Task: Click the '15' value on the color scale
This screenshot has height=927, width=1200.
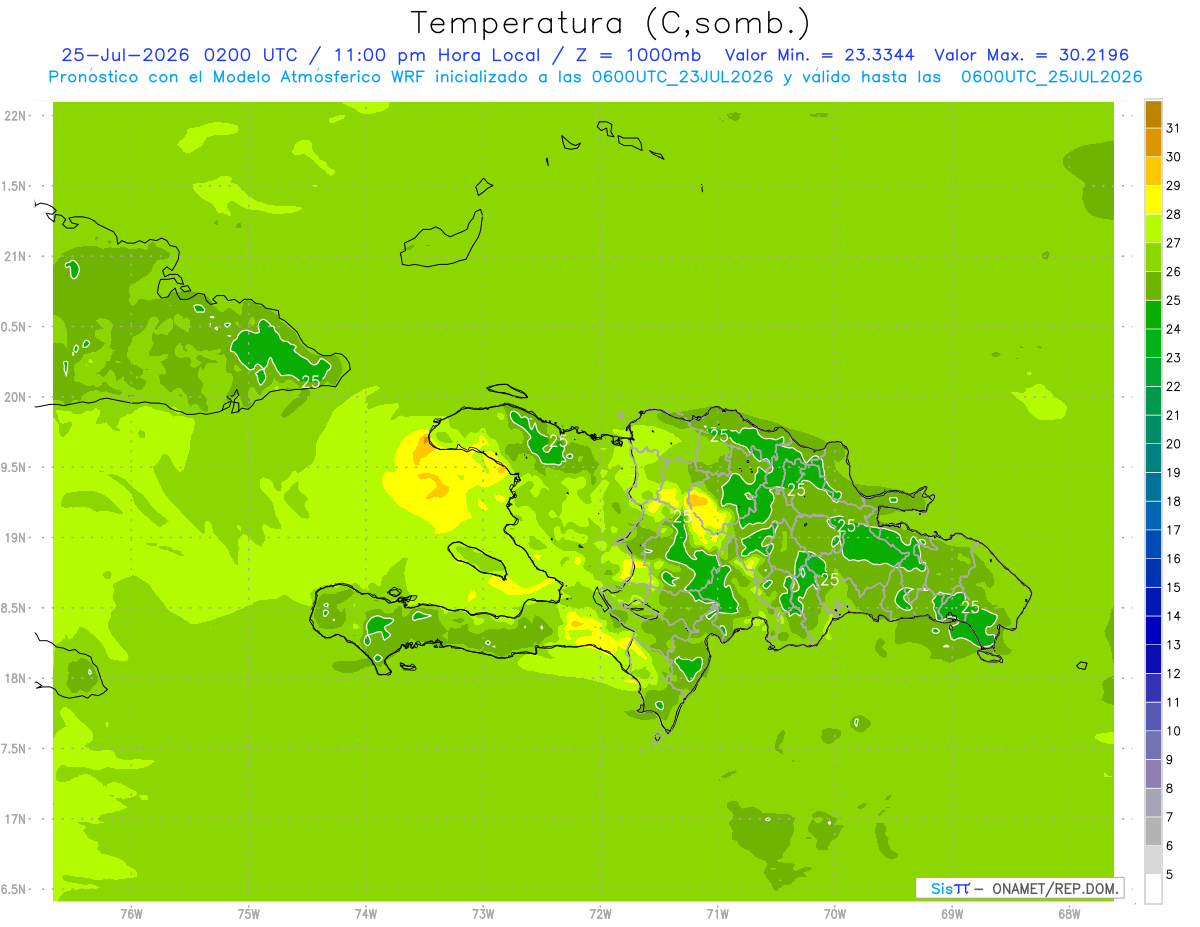Action: (x=1173, y=587)
